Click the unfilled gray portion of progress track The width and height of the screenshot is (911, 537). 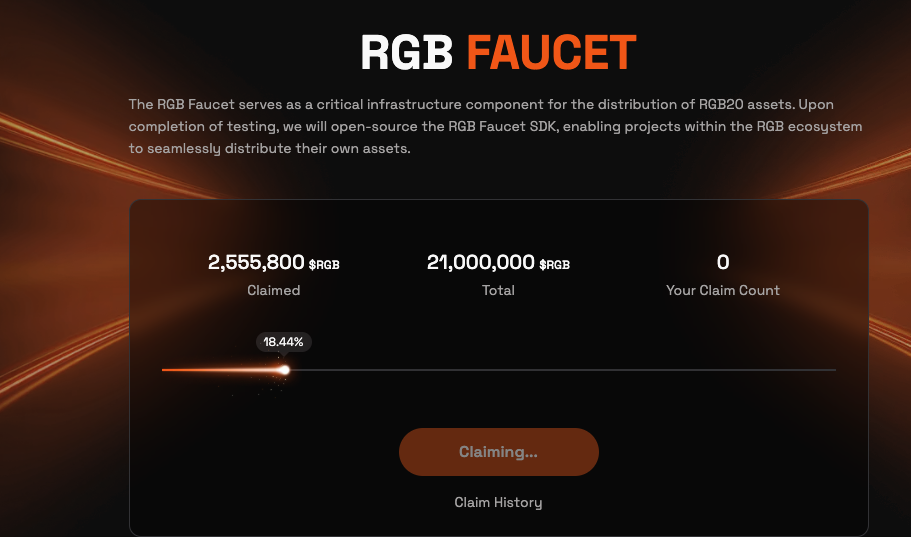562,370
